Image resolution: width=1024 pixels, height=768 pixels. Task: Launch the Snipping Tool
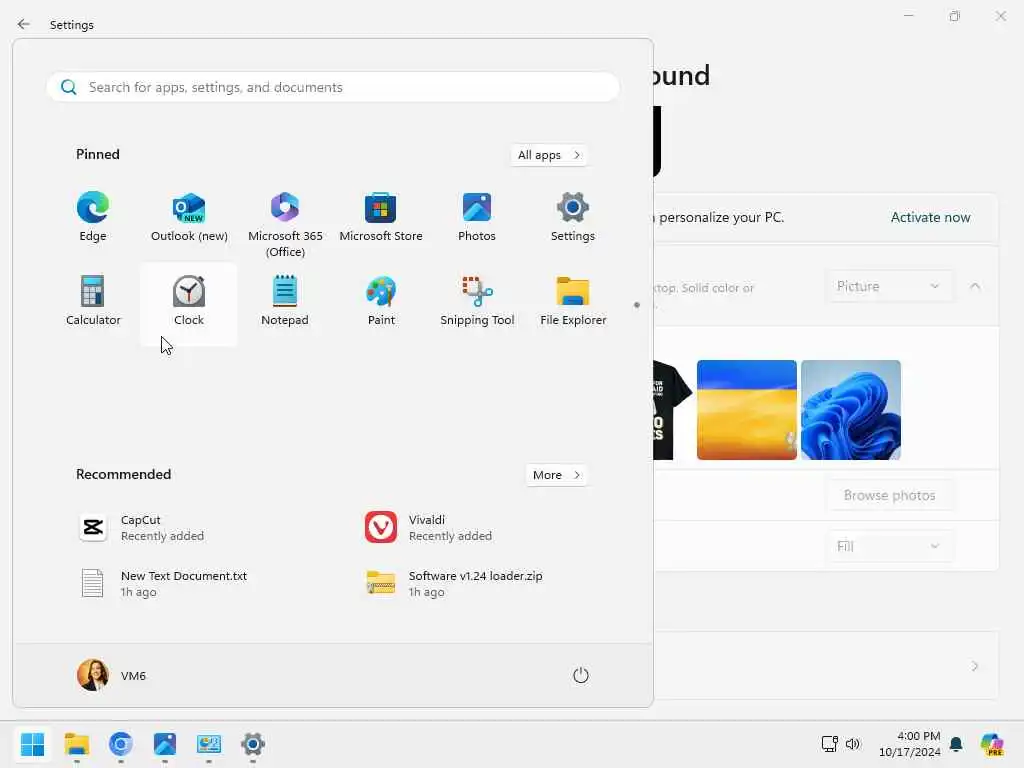coord(477,301)
